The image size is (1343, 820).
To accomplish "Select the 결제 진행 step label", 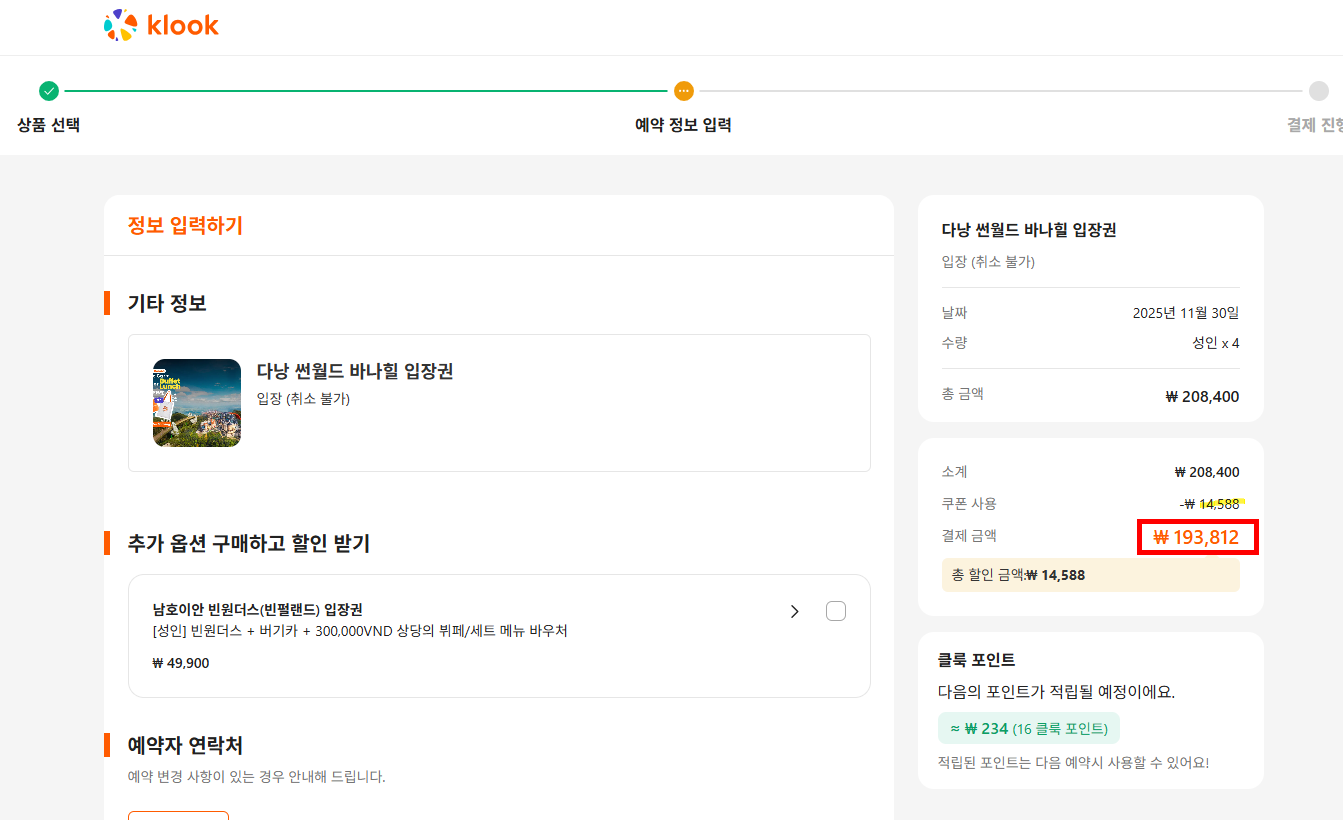I will tap(1314, 125).
